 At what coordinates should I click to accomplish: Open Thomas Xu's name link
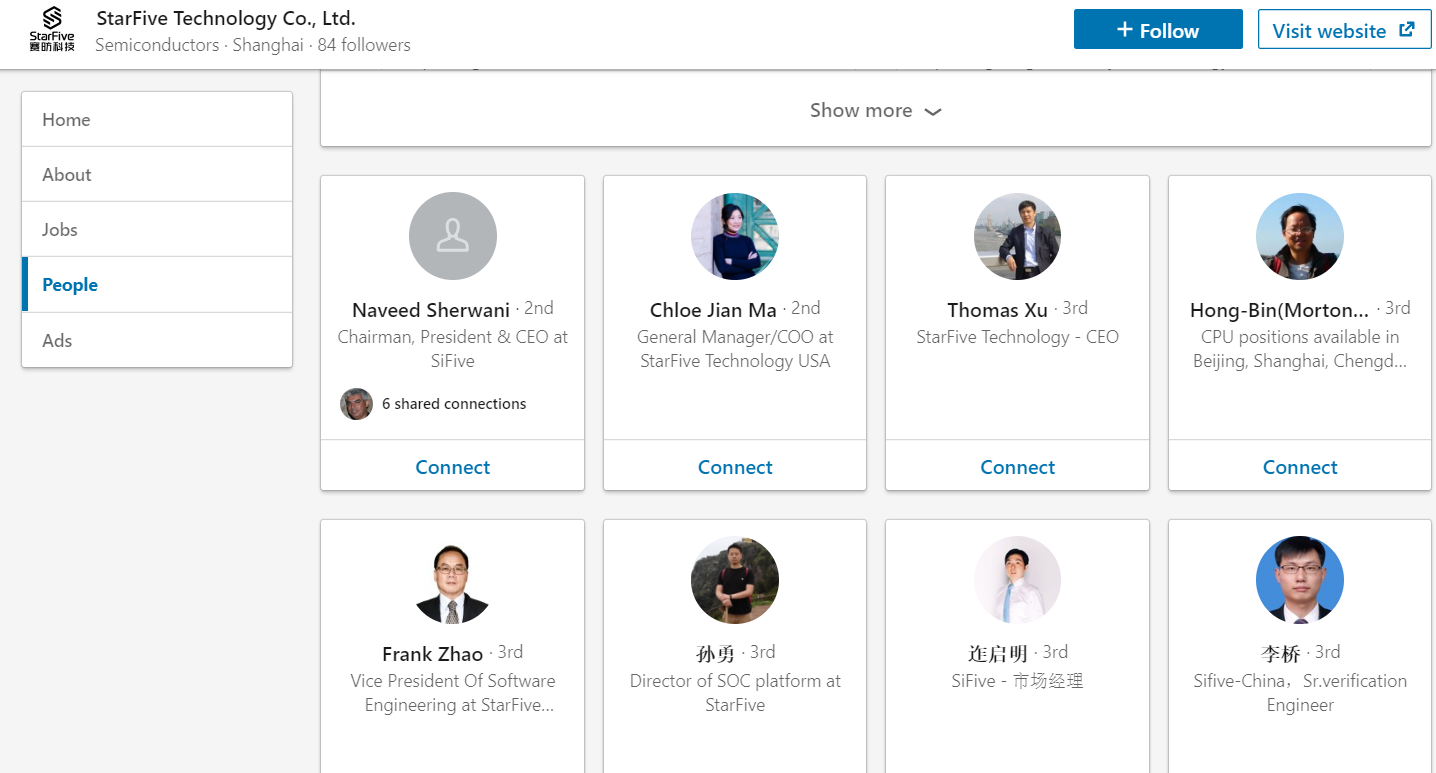coord(998,310)
